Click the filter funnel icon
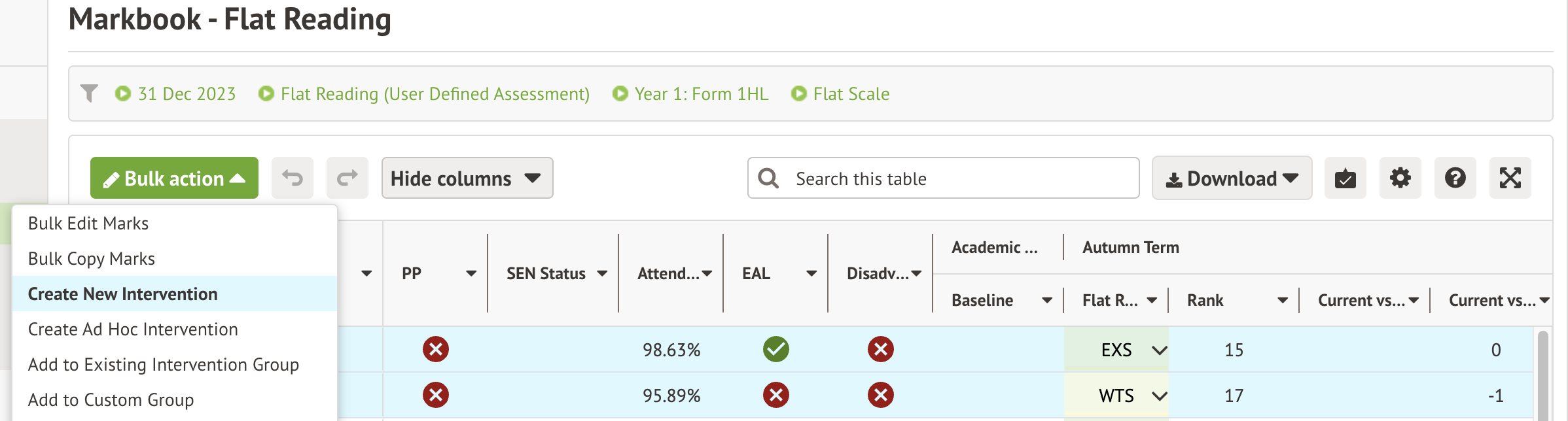 tap(89, 93)
